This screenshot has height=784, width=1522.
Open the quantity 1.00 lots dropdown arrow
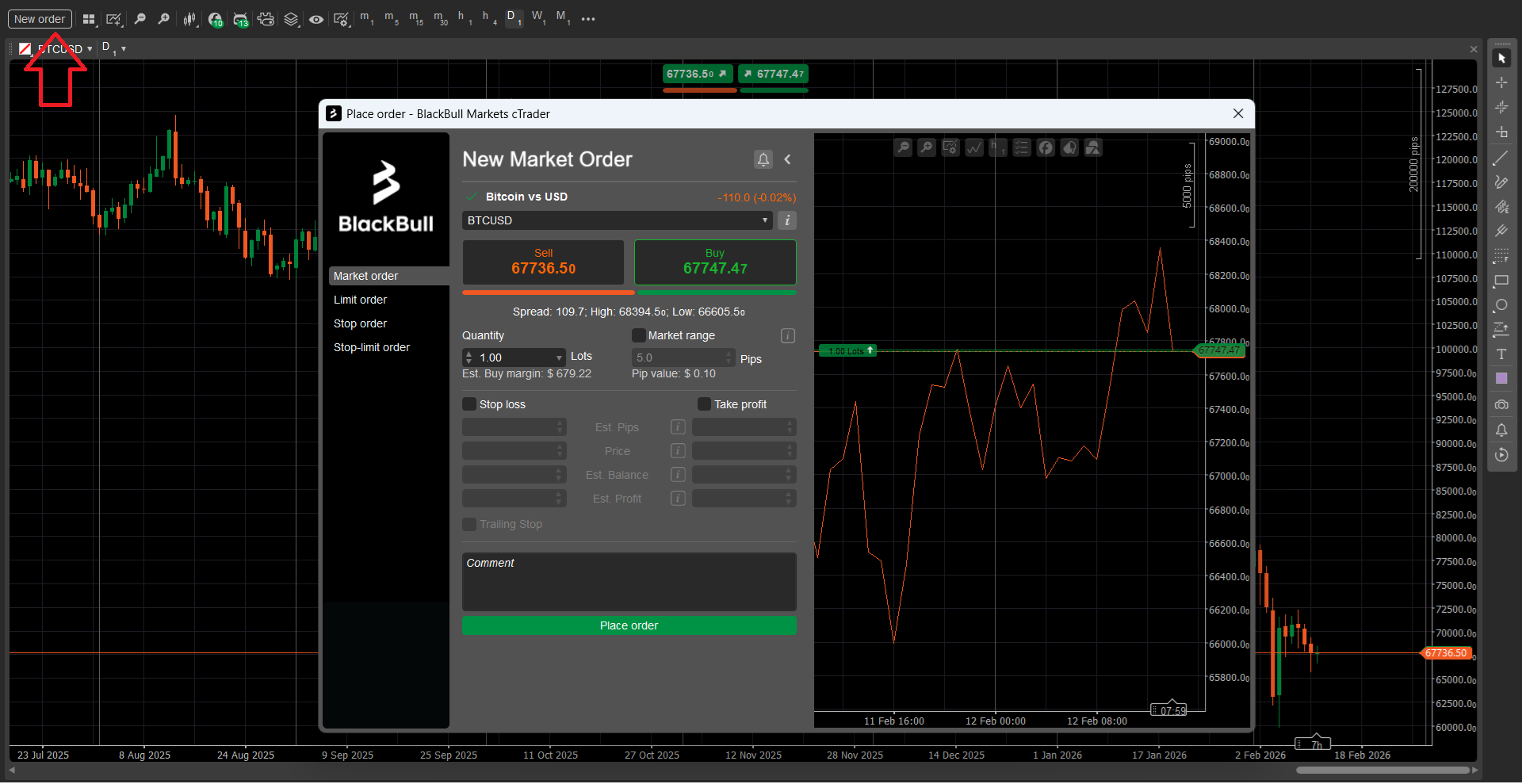(559, 358)
